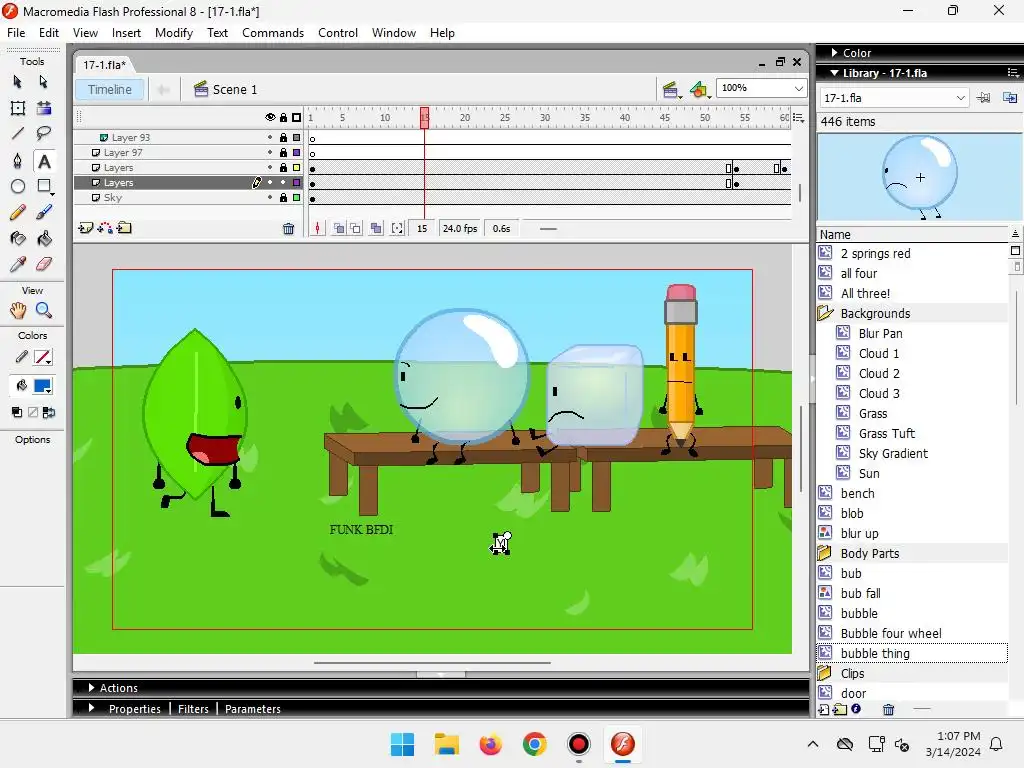This screenshot has height=768, width=1024.
Task: Click Edit Scene clapperboard icon
Action: tap(671, 89)
